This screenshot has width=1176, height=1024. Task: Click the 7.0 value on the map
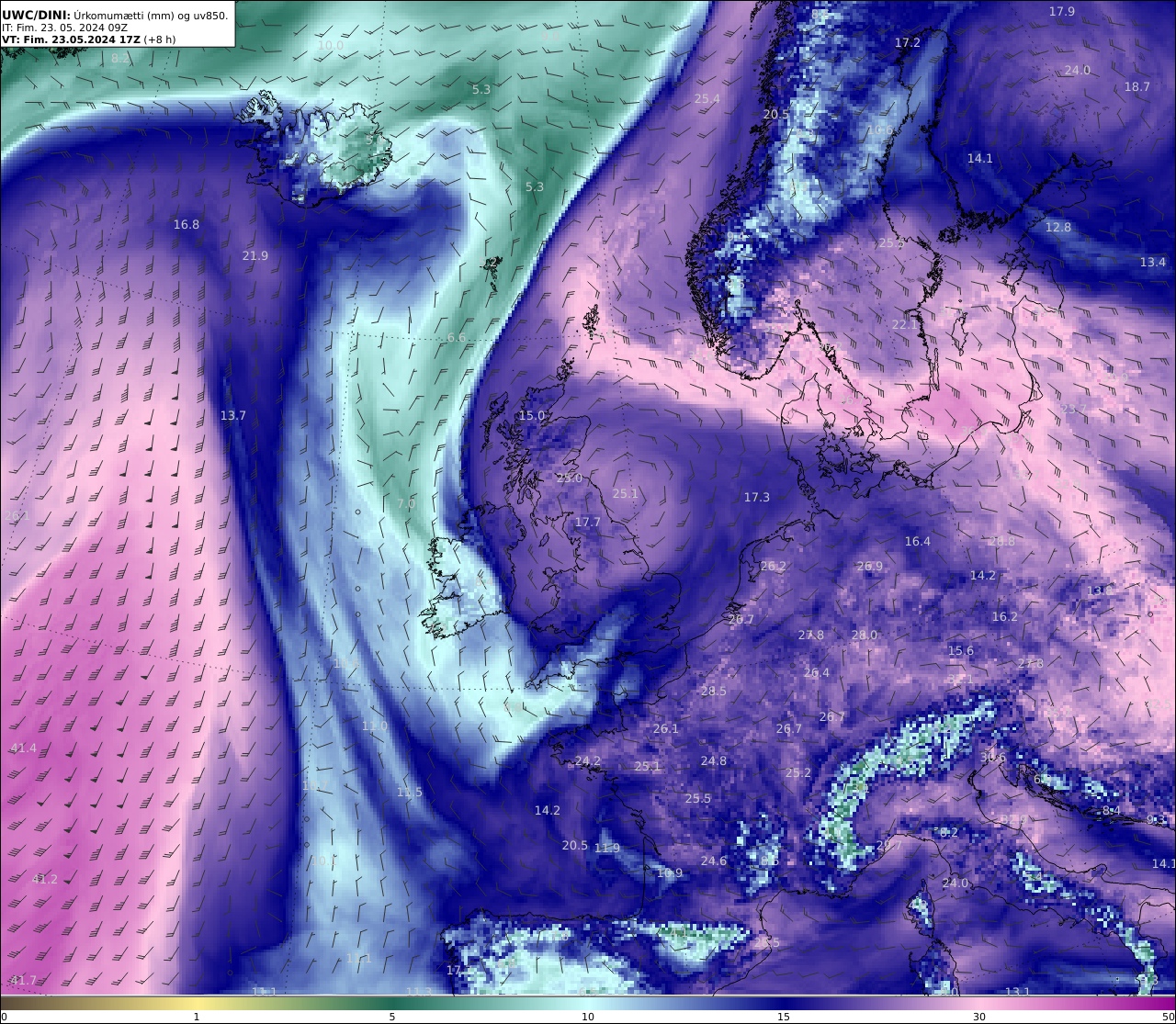406,503
